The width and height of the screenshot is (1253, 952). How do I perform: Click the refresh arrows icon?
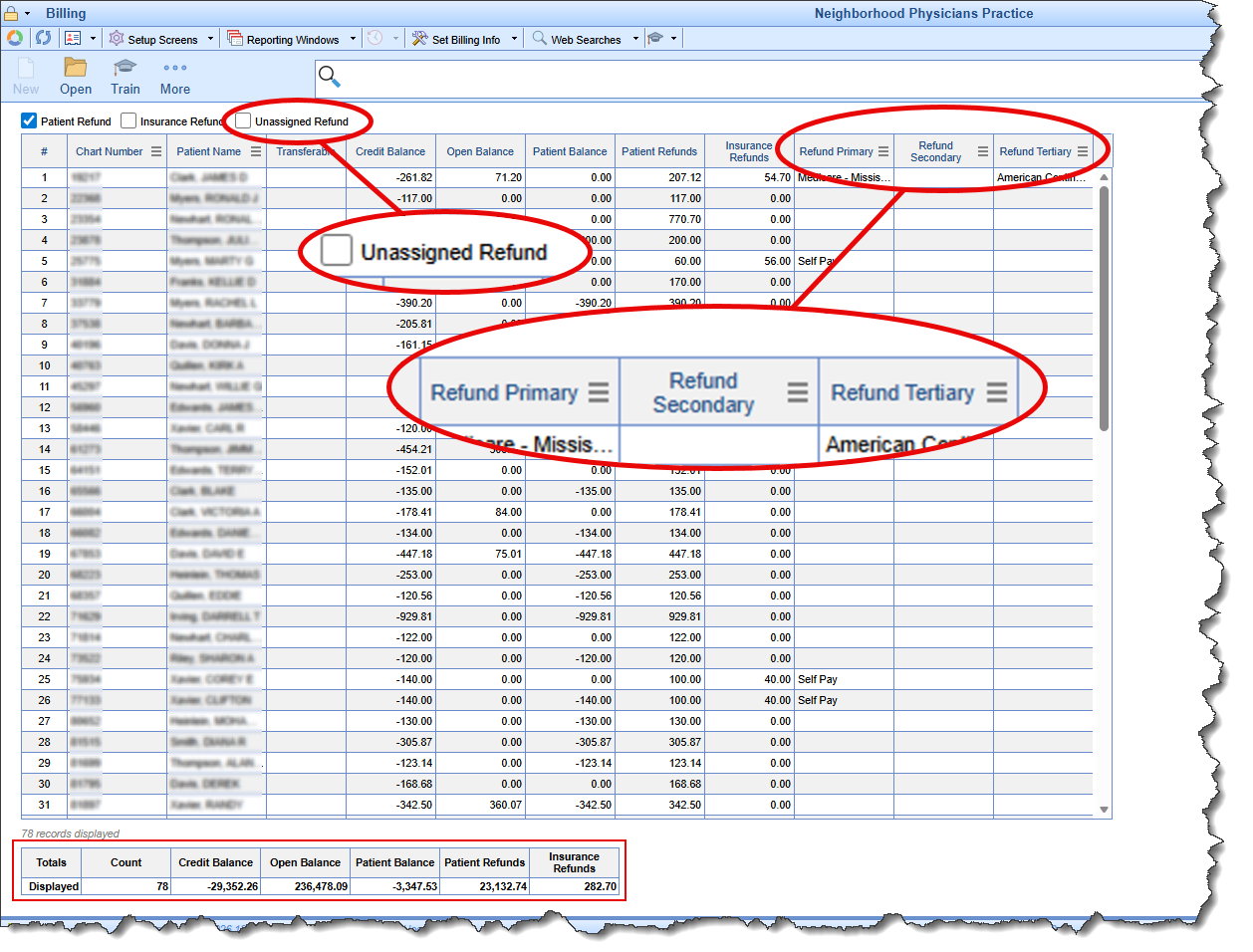tap(43, 38)
